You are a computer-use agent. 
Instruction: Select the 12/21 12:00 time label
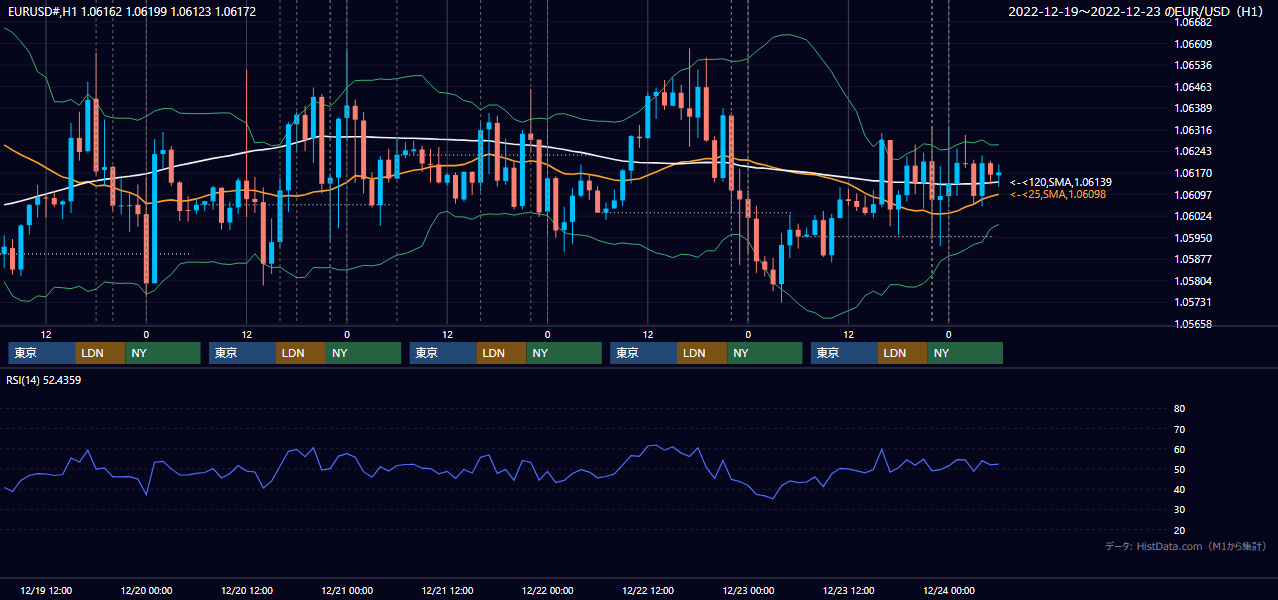pyautogui.click(x=447, y=590)
